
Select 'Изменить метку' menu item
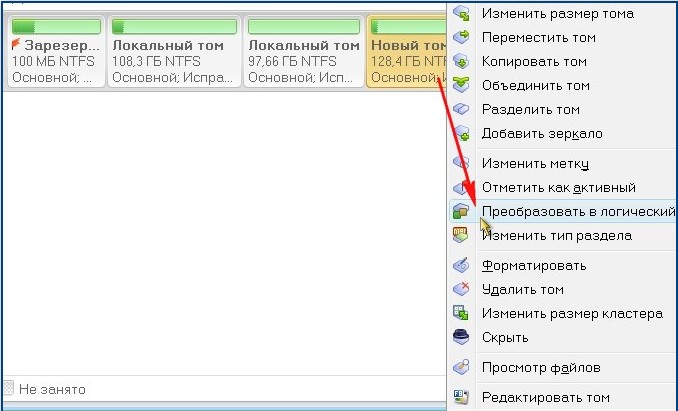coord(535,163)
